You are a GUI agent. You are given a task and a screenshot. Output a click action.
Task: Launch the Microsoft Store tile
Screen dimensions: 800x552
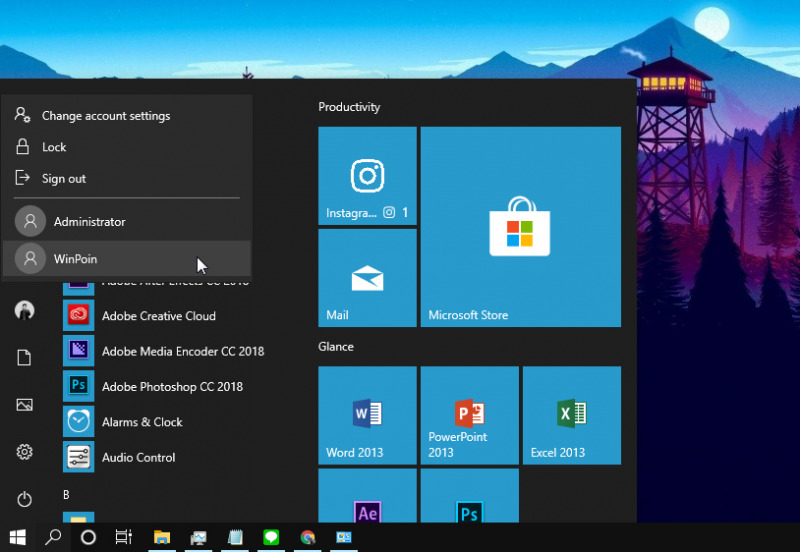520,227
